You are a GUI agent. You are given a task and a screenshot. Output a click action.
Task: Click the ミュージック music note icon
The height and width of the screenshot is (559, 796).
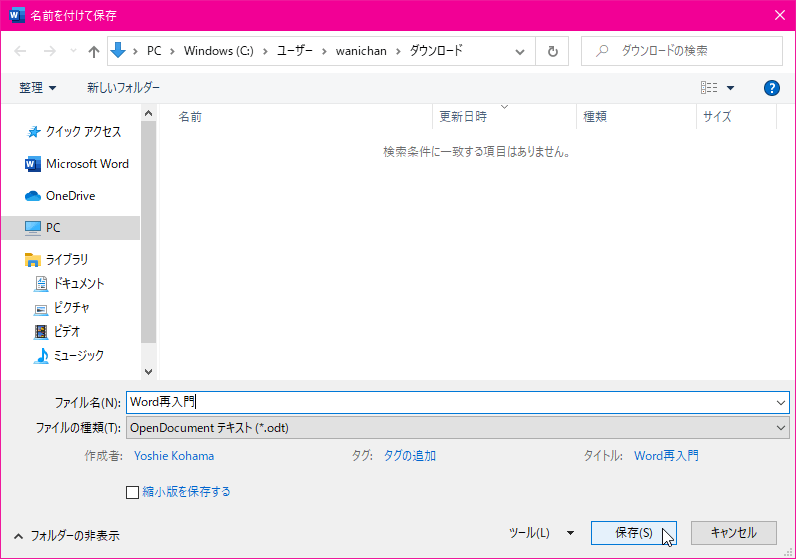42,356
